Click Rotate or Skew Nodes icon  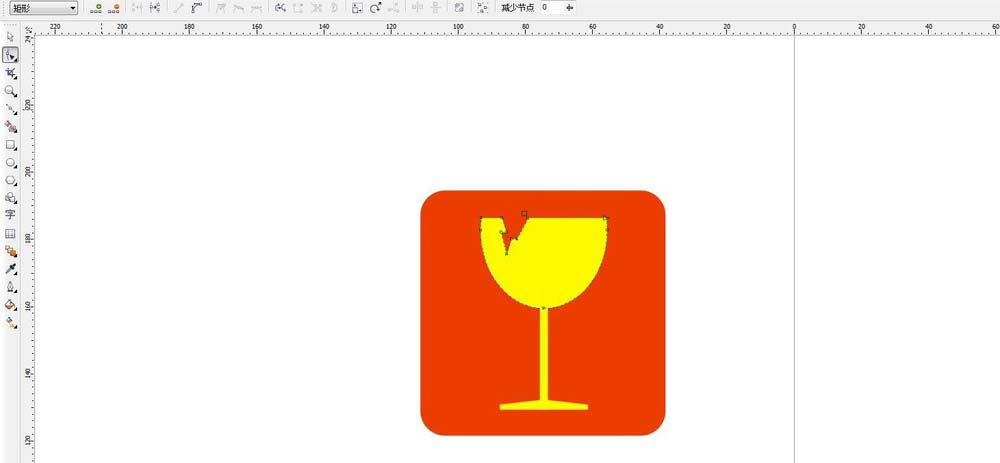click(376, 8)
